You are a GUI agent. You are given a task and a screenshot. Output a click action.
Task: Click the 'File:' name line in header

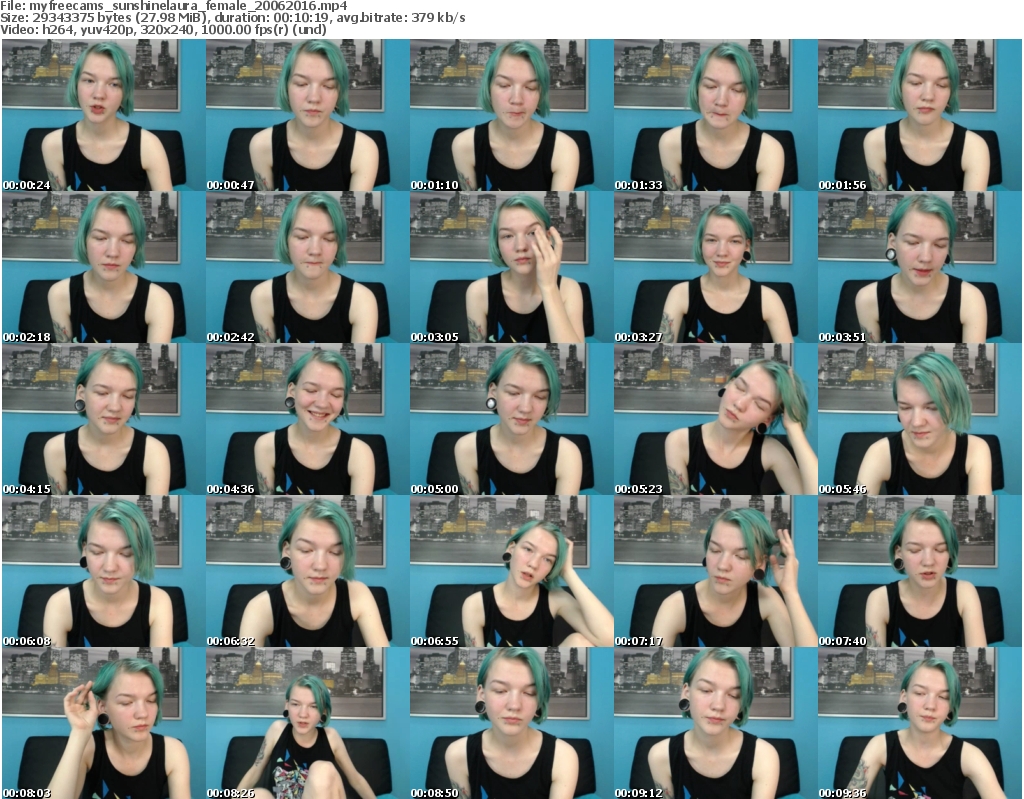174,6
